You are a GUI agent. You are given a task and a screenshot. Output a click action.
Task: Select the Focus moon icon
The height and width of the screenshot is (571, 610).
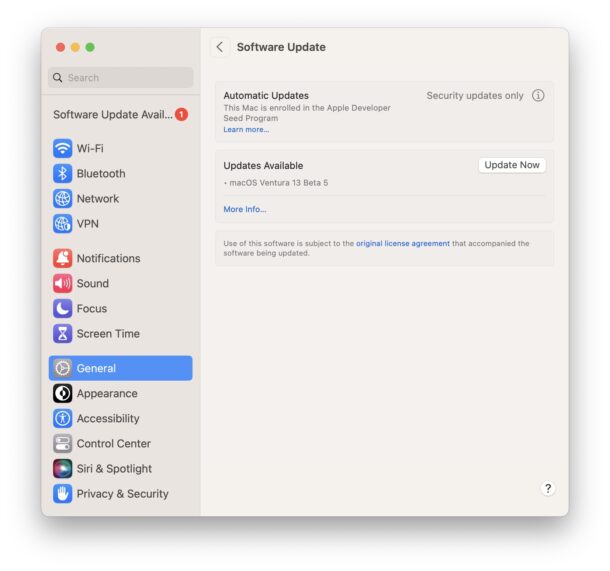[62, 308]
